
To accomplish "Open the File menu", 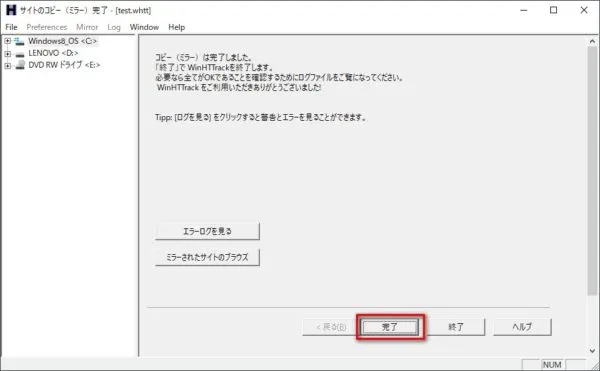I will point(11,27).
